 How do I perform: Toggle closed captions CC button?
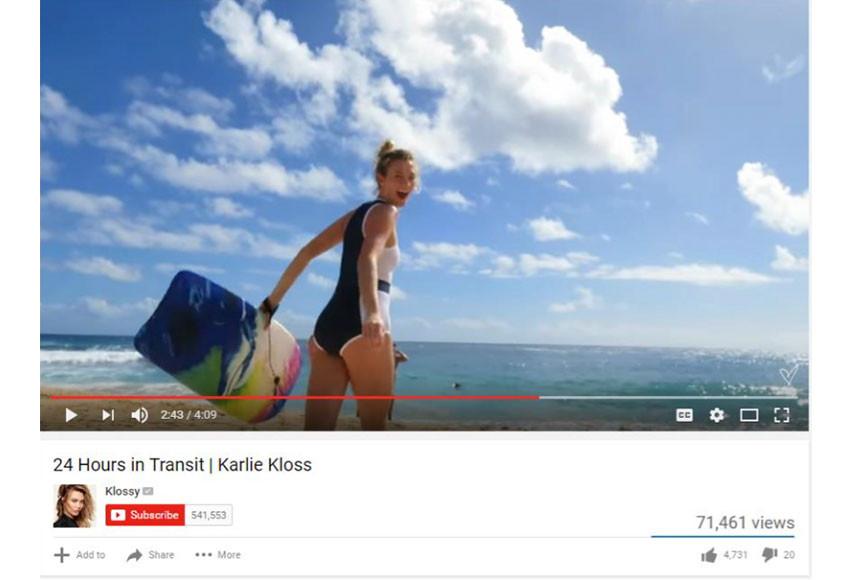(684, 415)
